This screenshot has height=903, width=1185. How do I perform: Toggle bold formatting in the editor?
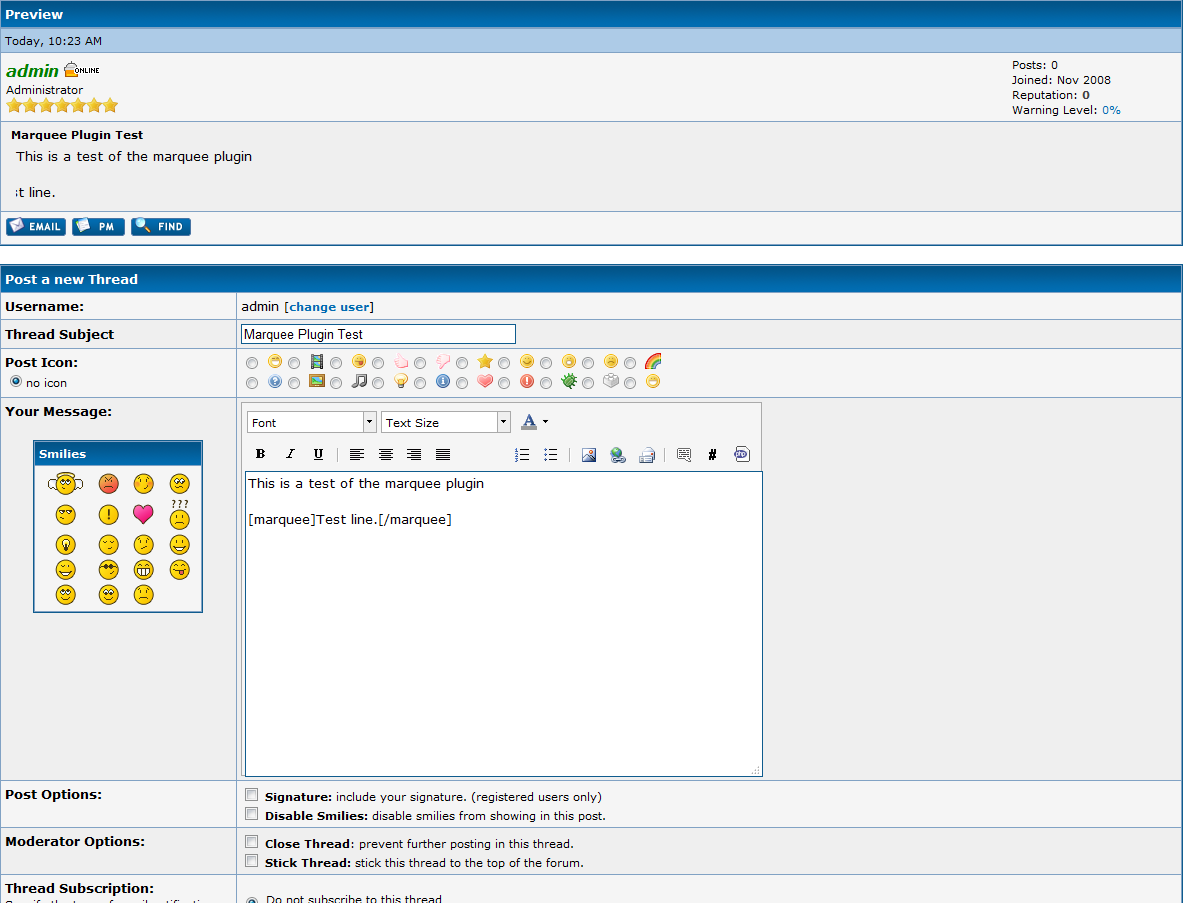[x=260, y=454]
